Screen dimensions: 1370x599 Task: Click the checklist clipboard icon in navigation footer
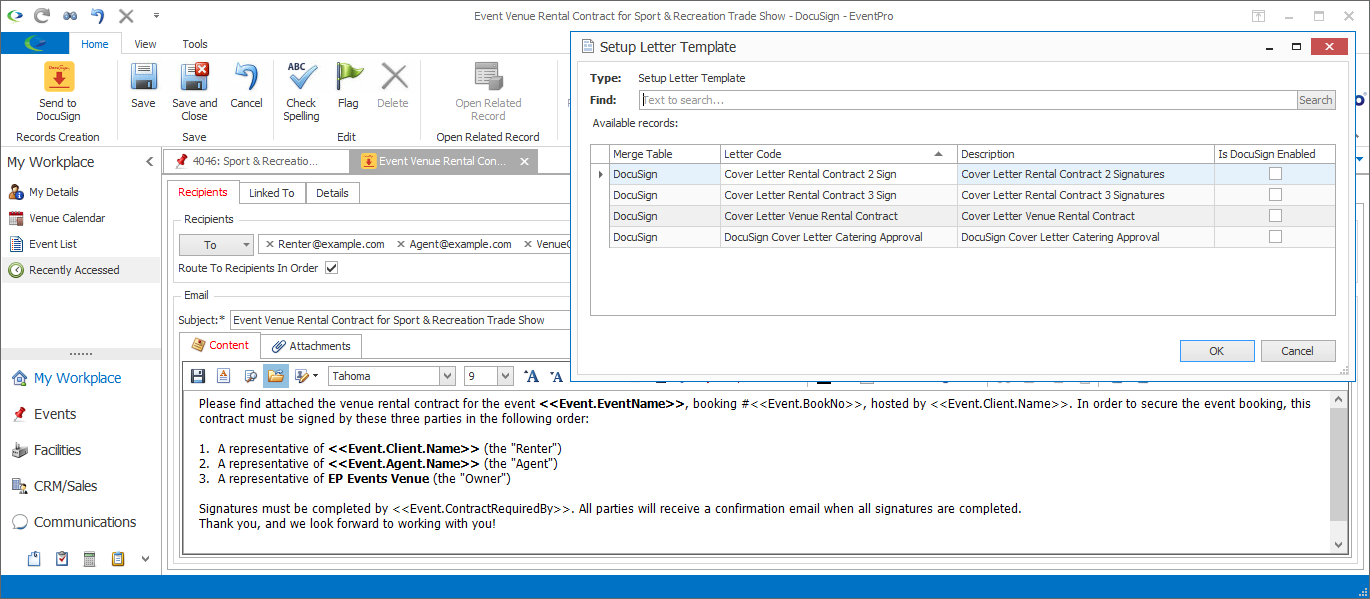coord(62,559)
